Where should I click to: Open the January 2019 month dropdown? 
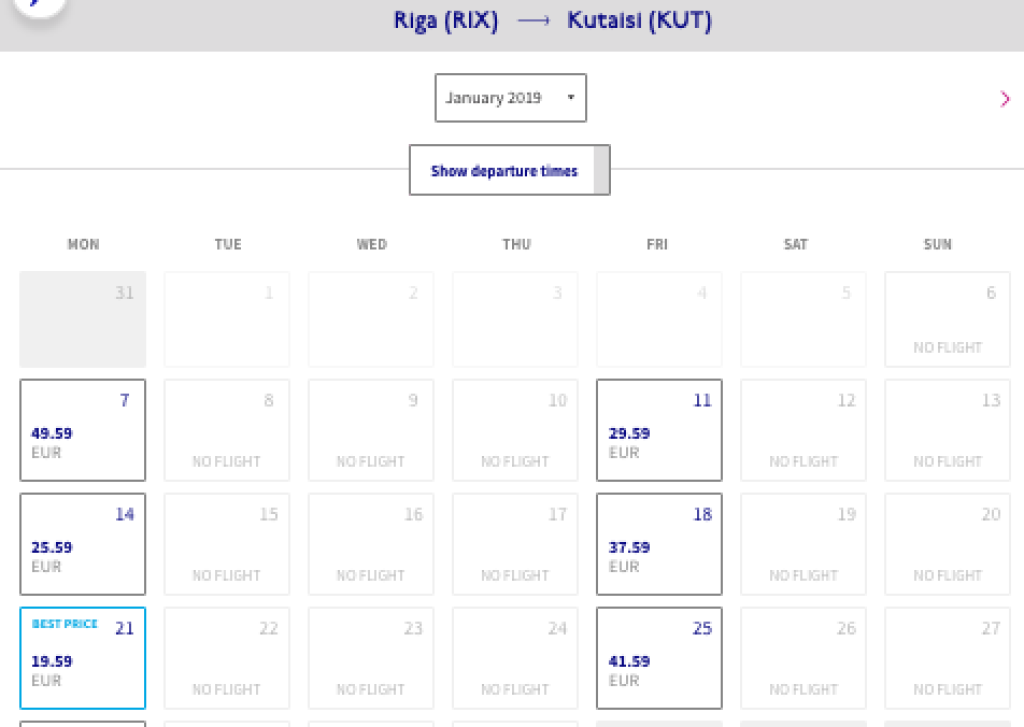pos(510,98)
